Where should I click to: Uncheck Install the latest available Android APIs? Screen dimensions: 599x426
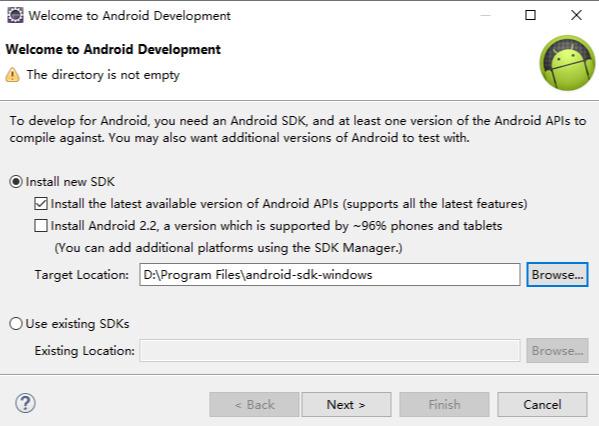coord(41,204)
